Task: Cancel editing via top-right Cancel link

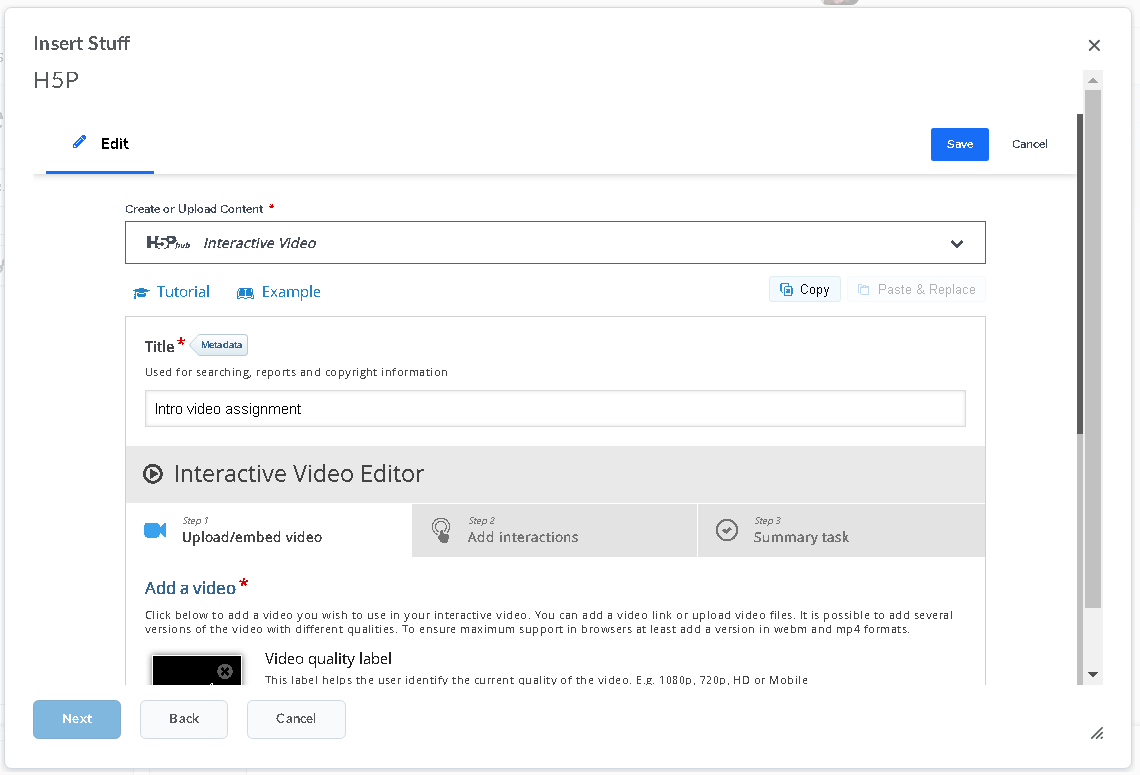Action: pos(1029,144)
